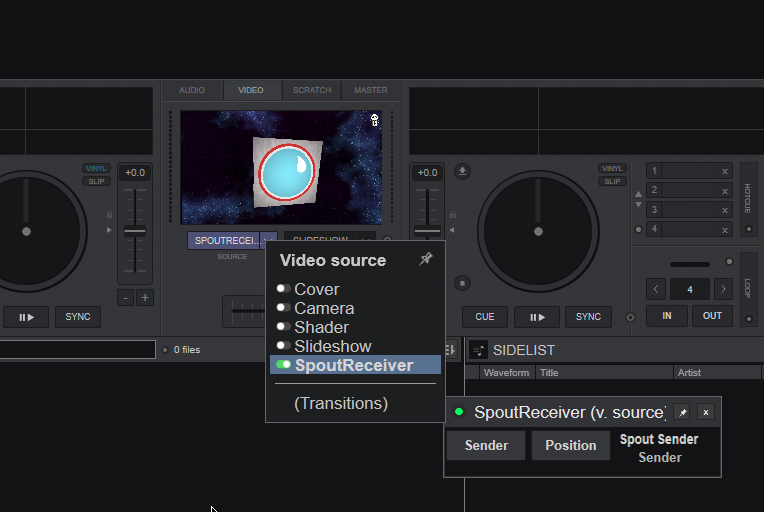Screen dimensions: 764x512
Task: Expand the HOTCUE side panel label
Action: click(748, 198)
